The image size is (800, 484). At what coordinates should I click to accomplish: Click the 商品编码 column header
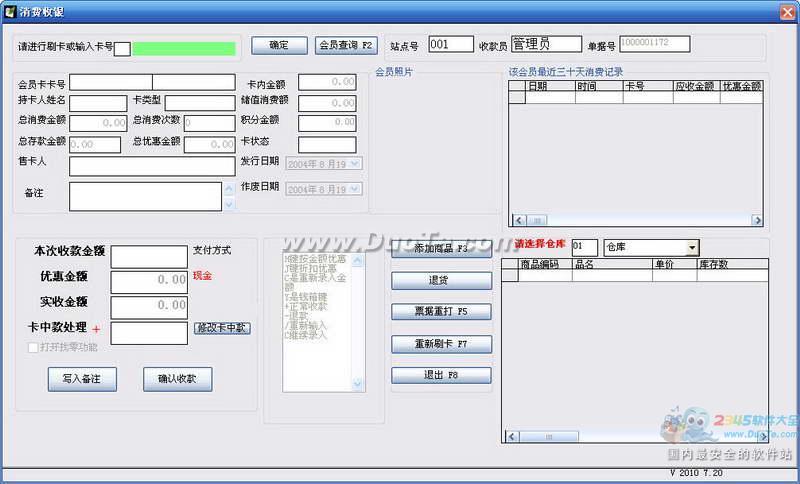[x=545, y=264]
